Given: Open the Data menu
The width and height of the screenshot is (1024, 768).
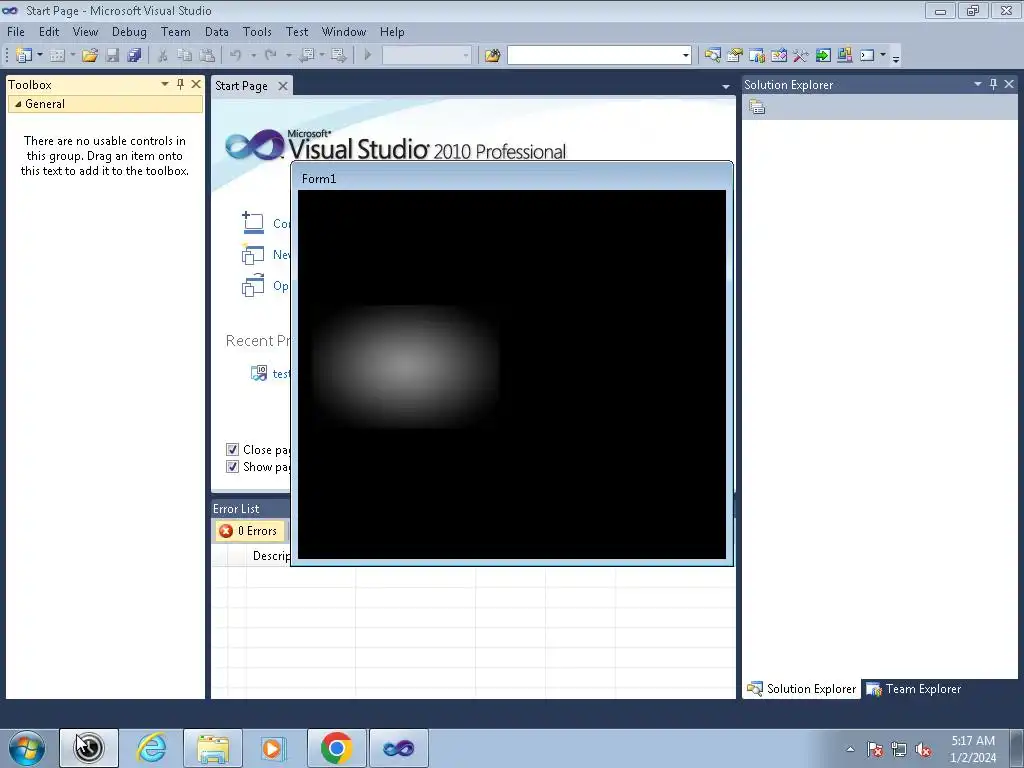Looking at the screenshot, I should 217,31.
